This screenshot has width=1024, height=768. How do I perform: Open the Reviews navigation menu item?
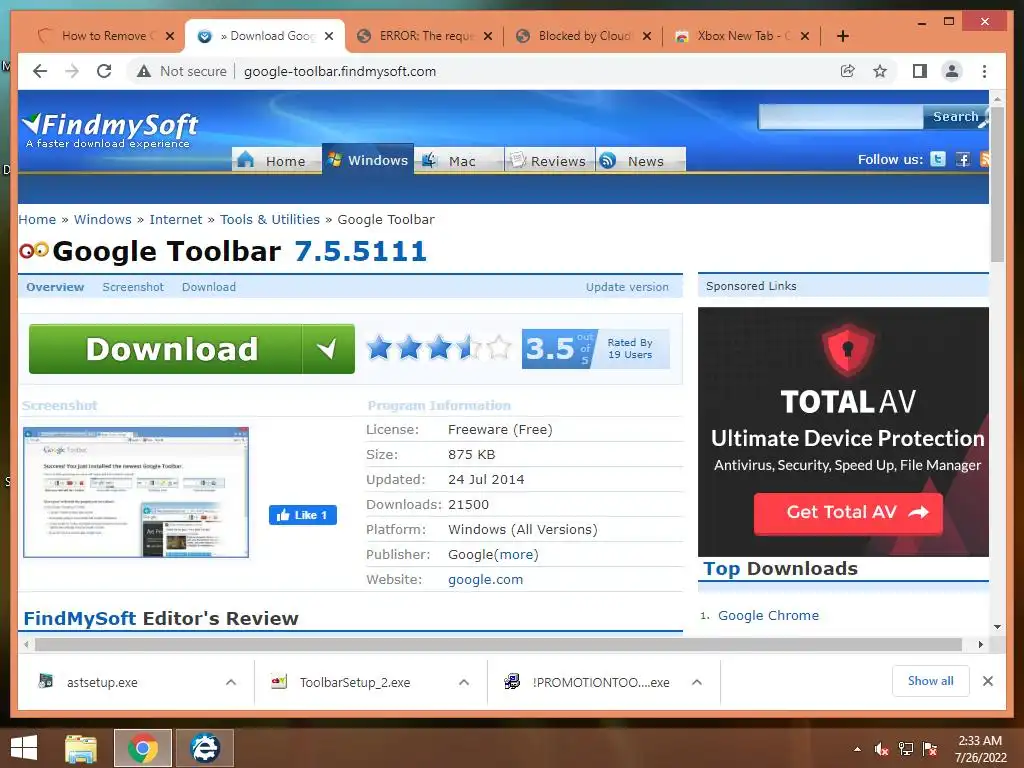tap(550, 160)
